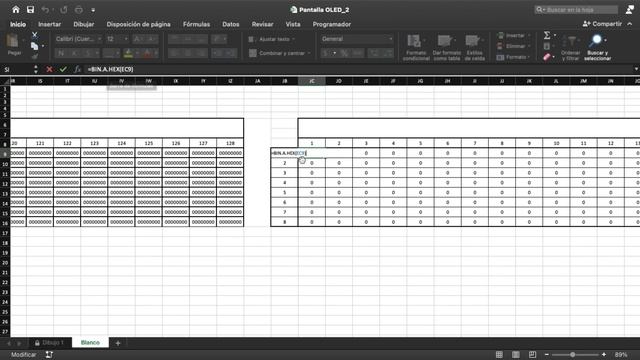Click Formato cells button in ribbon
Viewport: 640px width, 360px height.
coord(513,57)
